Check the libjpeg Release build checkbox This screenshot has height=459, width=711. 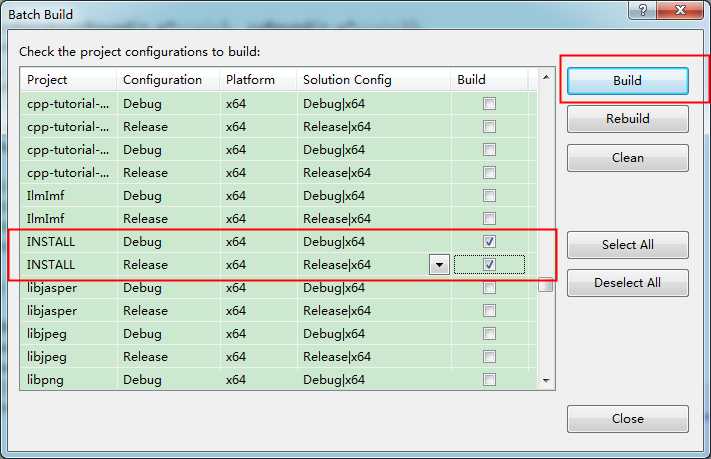(x=489, y=357)
